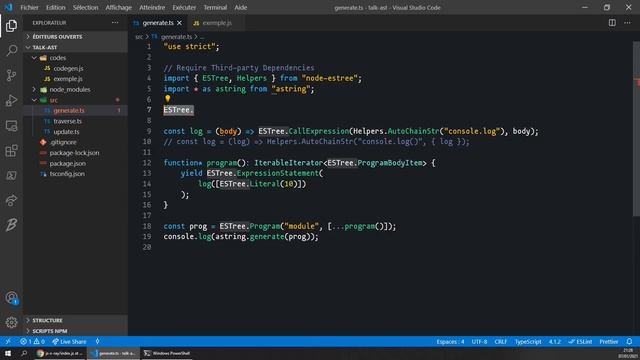This screenshot has width=640, height=360.
Task: Click the taskbar clock
Action: pos(629,353)
